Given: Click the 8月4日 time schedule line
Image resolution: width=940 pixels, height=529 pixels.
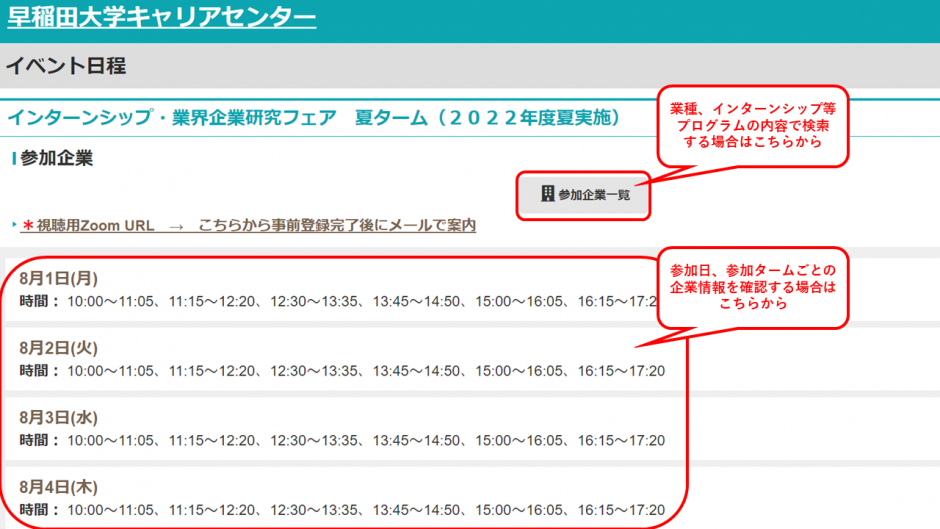Looking at the screenshot, I should point(342,510).
